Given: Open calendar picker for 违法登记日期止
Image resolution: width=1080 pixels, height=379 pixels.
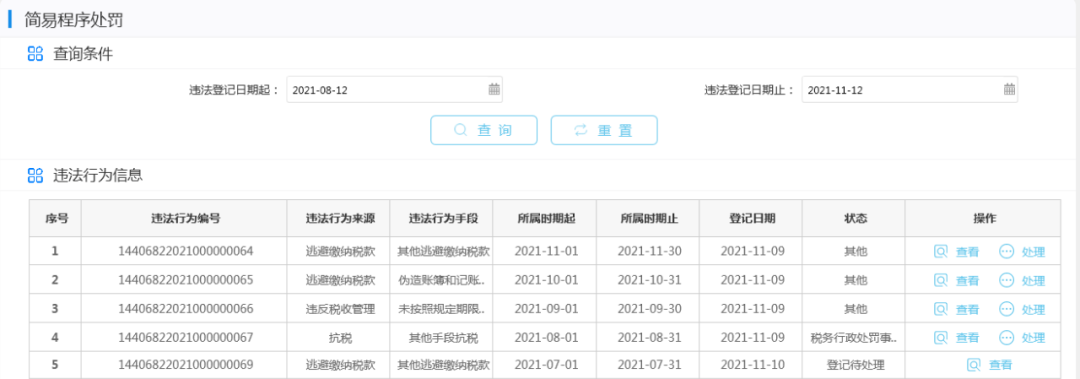Looking at the screenshot, I should pos(1009,89).
